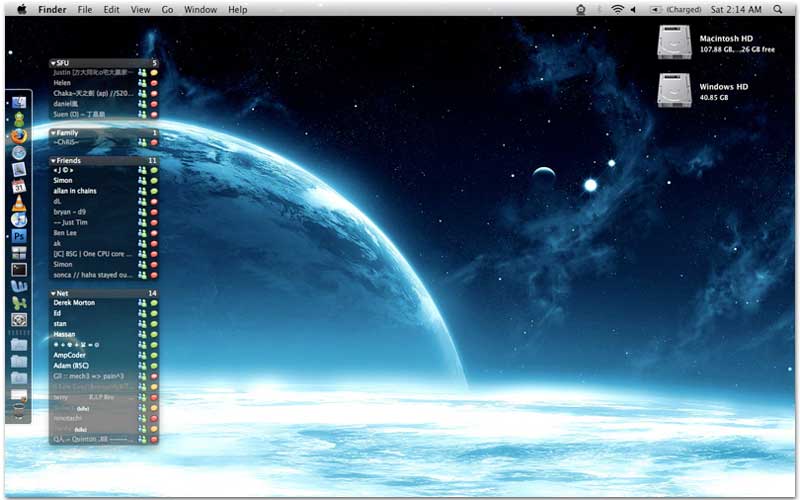The height and width of the screenshot is (500, 800).
Task: Open iTunes from the dock
Action: [19, 219]
